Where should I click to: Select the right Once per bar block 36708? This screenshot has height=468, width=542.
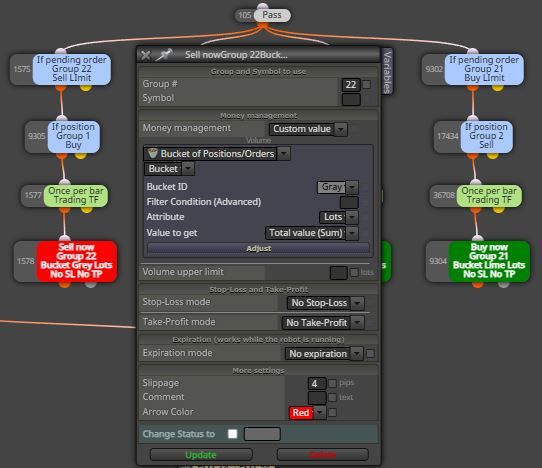pos(489,196)
